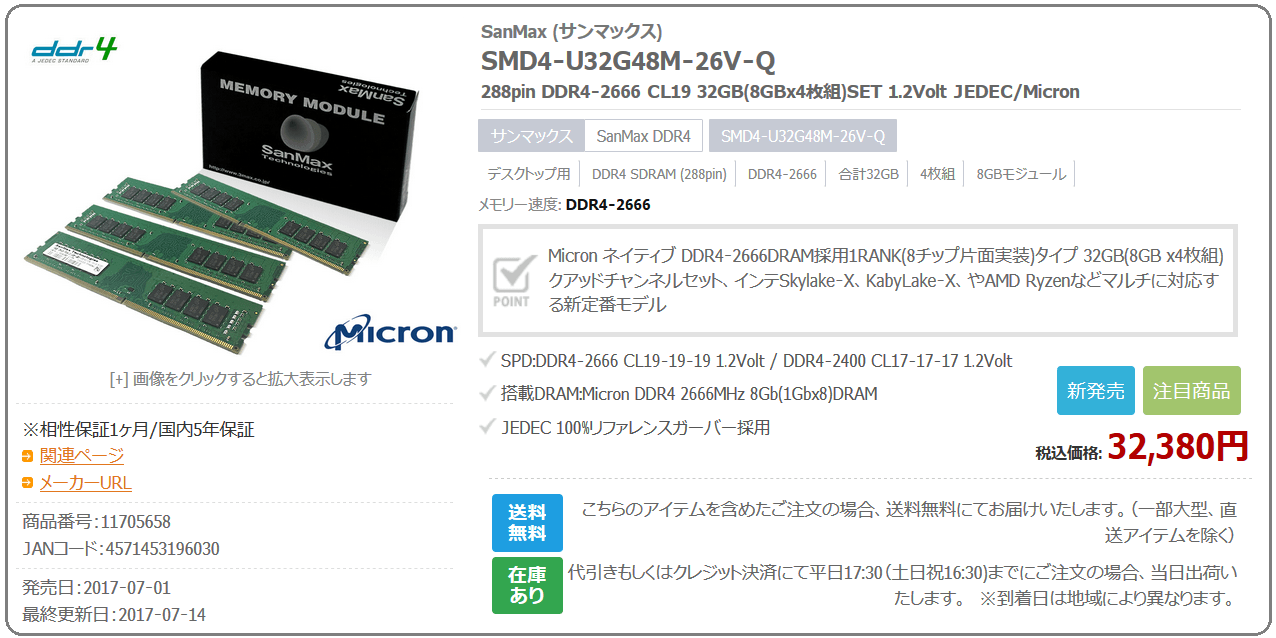The height and width of the screenshot is (638, 1276).
Task: Enlarge the memory module product image
Action: (240, 198)
